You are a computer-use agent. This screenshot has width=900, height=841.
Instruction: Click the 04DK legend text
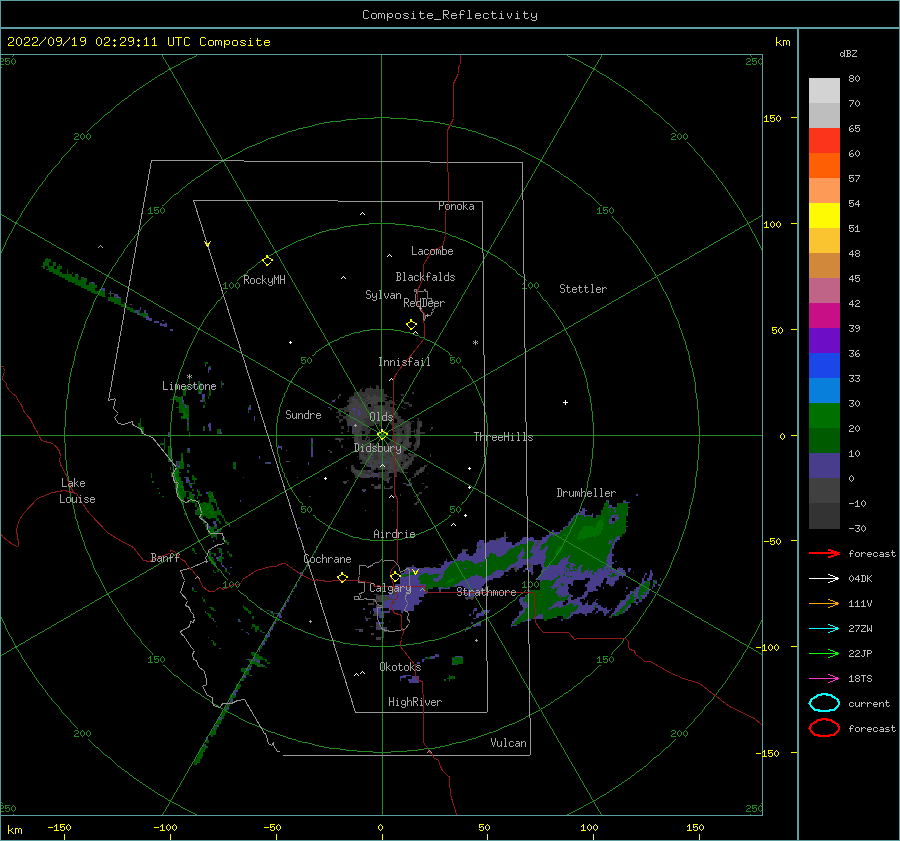[x=860, y=578]
